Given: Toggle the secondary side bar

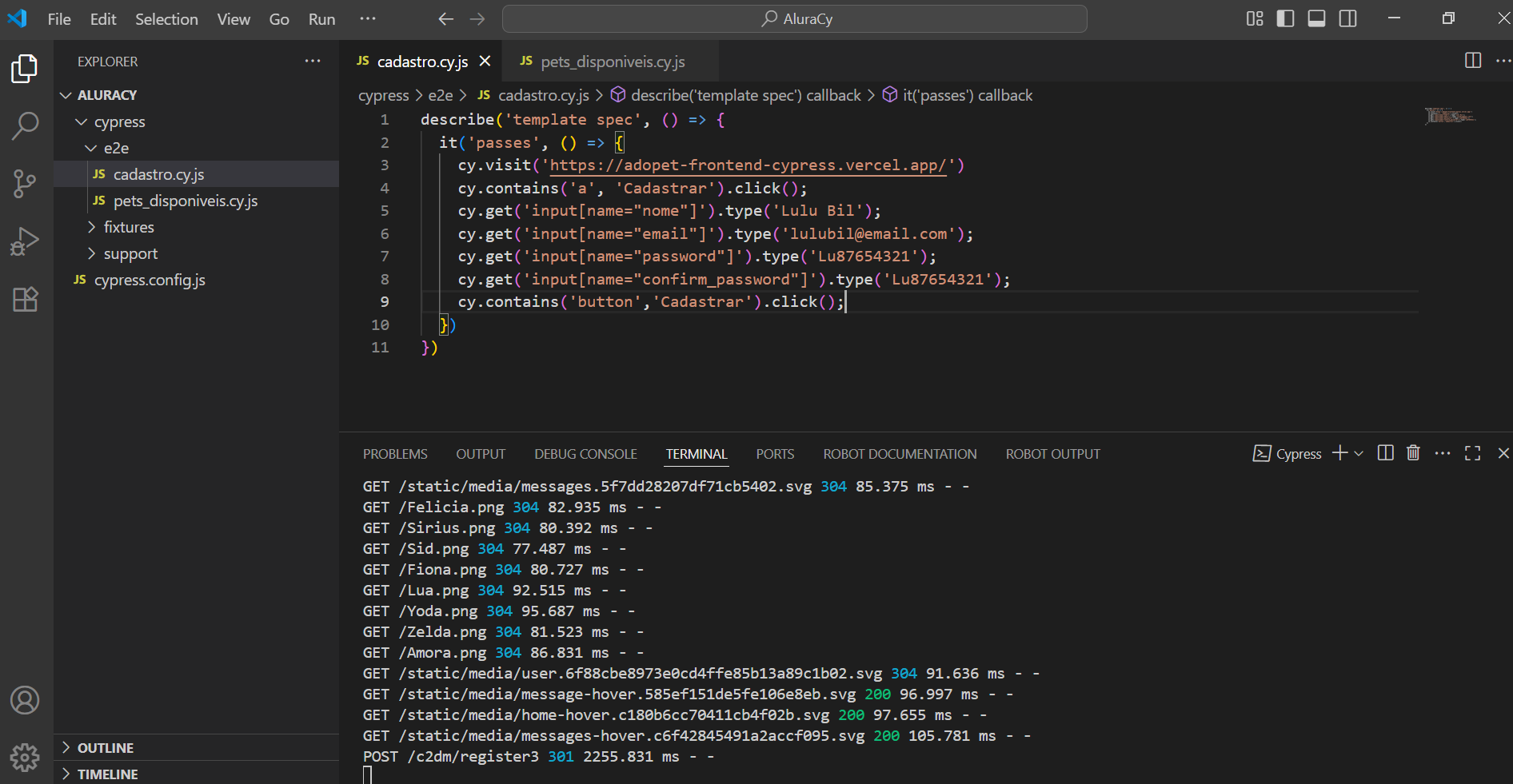Looking at the screenshot, I should pyautogui.click(x=1347, y=18).
